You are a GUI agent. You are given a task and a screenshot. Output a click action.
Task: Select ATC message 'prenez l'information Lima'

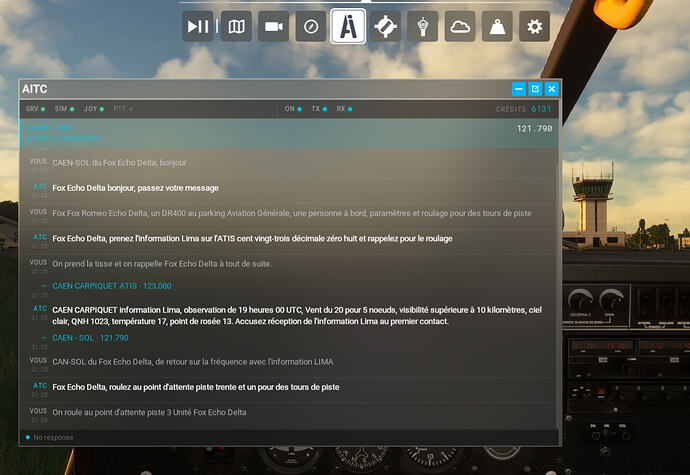coord(252,239)
